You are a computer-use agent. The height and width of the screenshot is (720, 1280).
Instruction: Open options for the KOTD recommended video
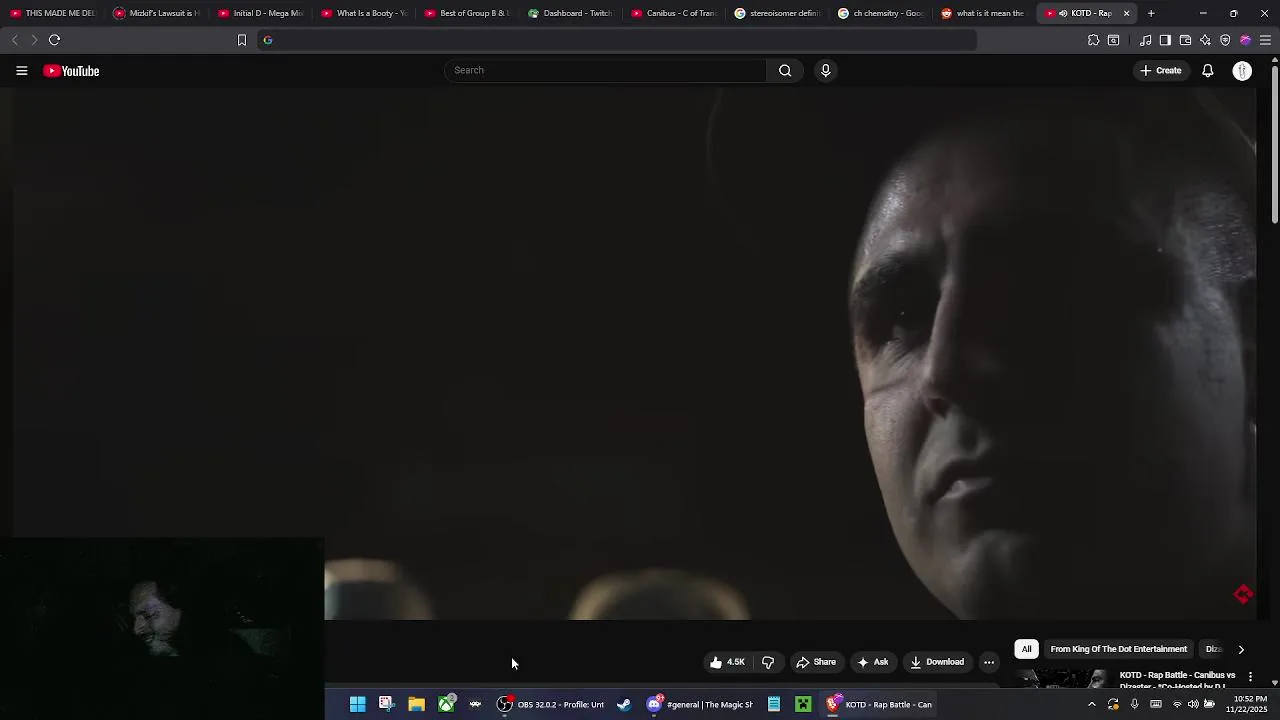tap(1250, 677)
